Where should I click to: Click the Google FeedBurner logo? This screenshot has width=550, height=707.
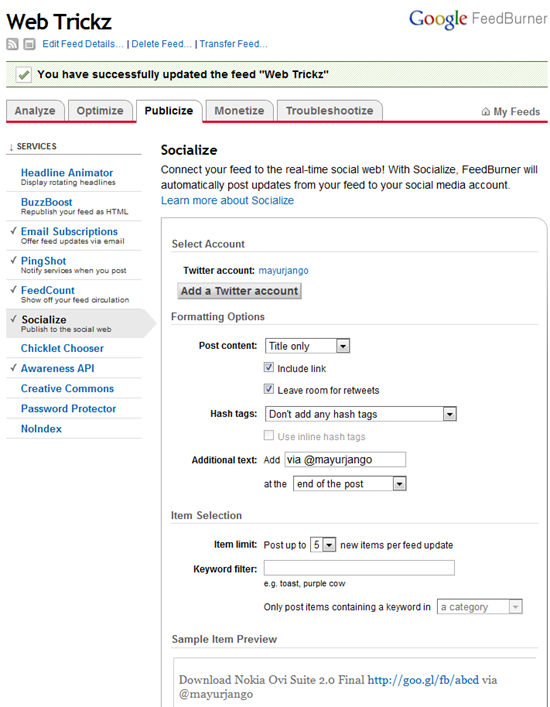click(478, 19)
